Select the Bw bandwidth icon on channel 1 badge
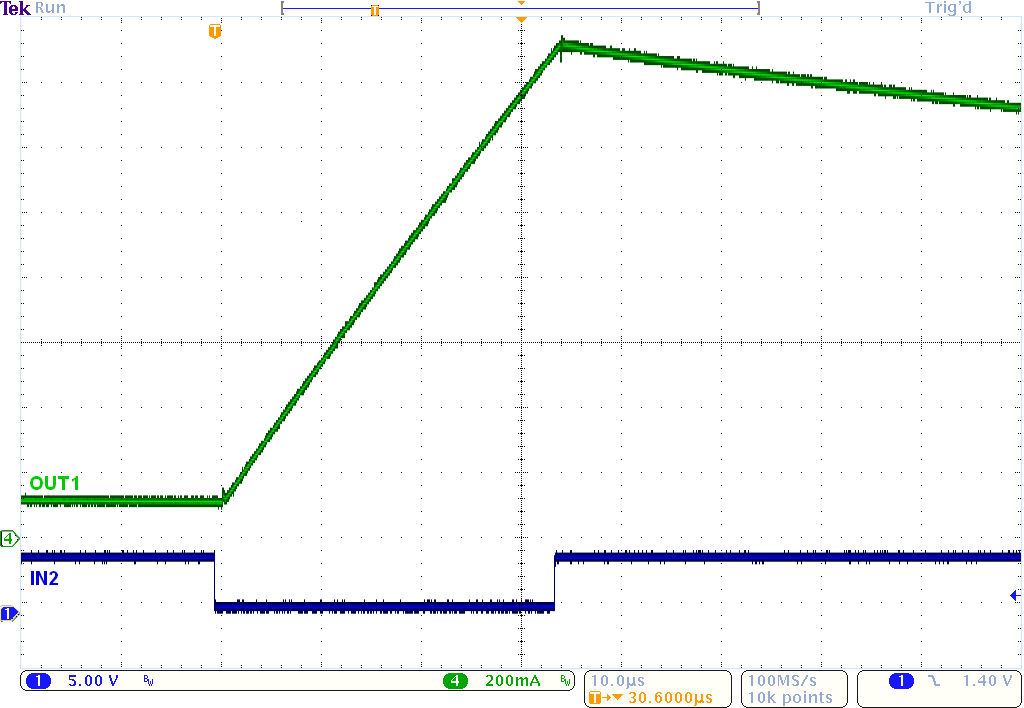Screen dimensions: 1024x708 click(x=147, y=680)
